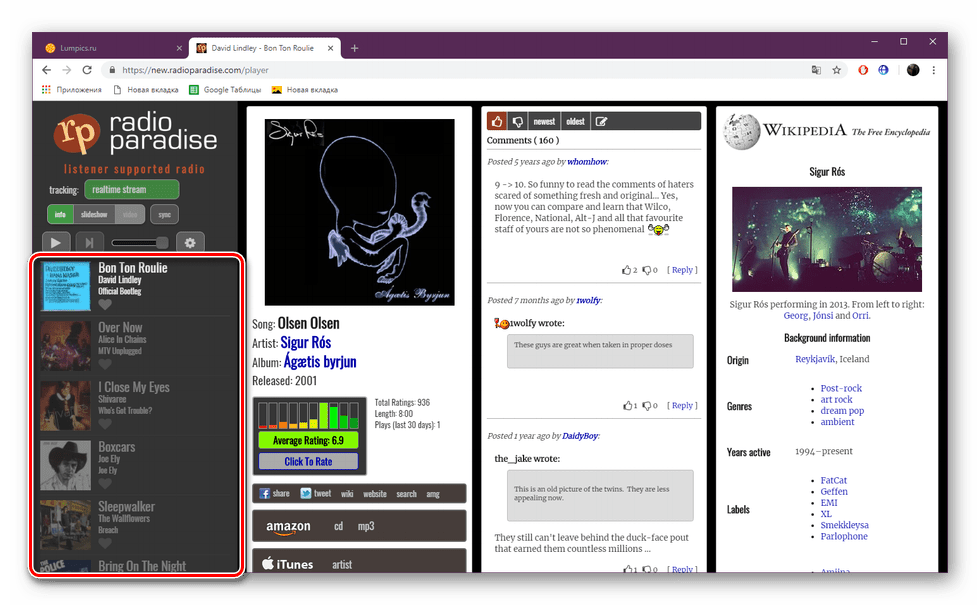980x605 pixels.
Task: Adjust the volume slider in the player
Action: [140, 242]
